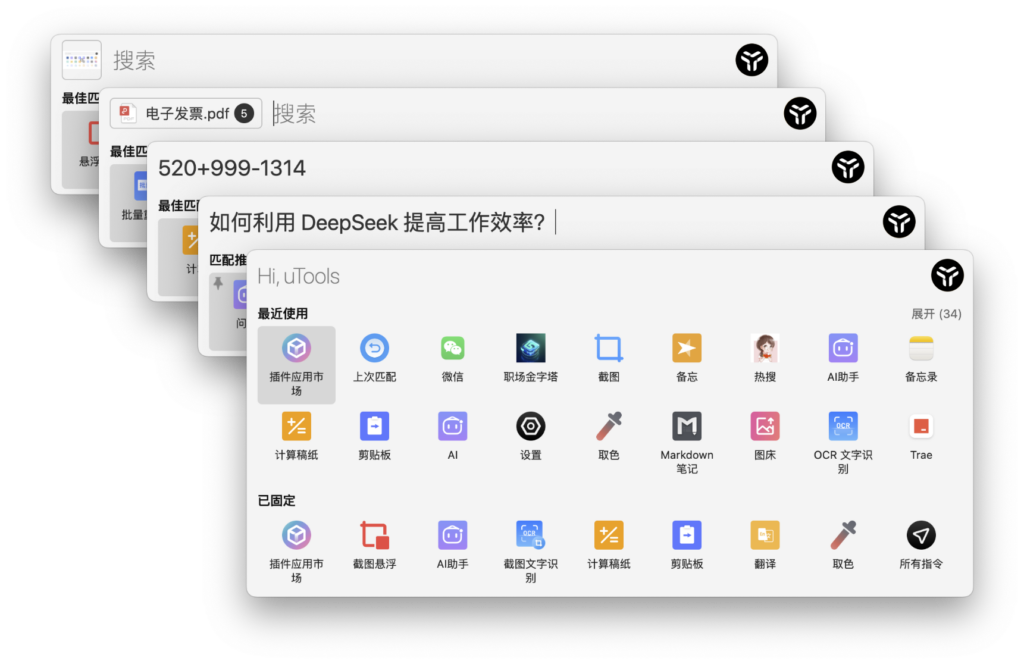The width and height of the screenshot is (1024, 664).
Task: Select the 电子发票.pdf attachment chip
Action: tap(185, 113)
